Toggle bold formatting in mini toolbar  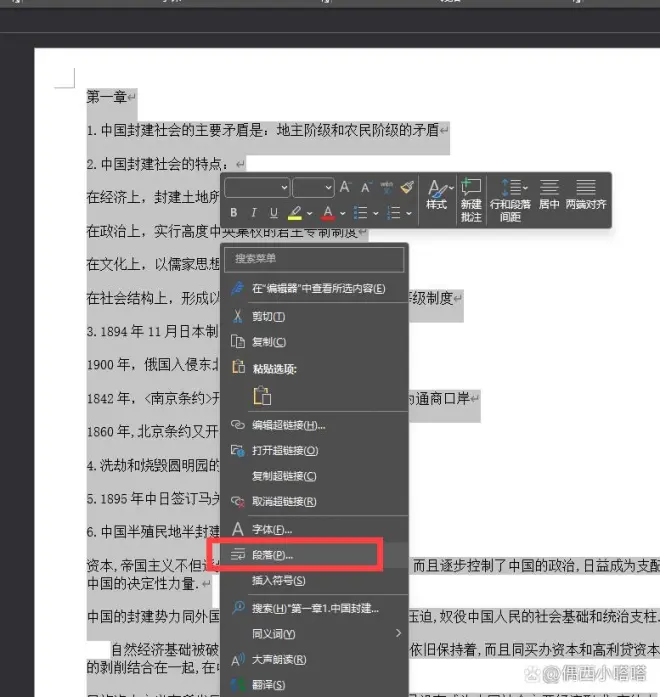point(234,213)
